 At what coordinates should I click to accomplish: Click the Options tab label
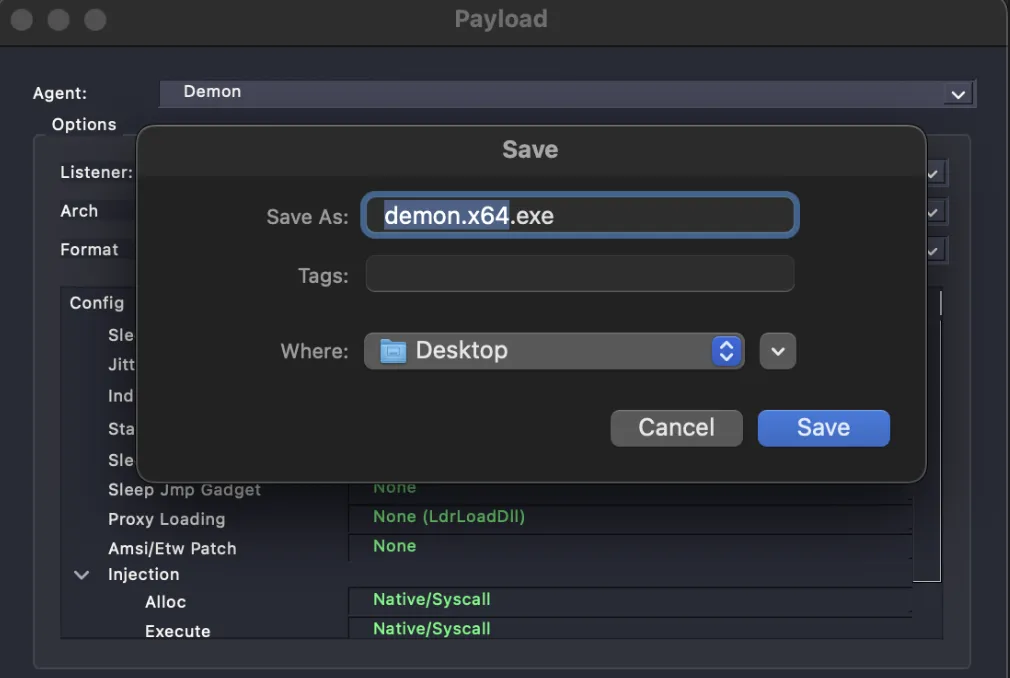(84, 125)
